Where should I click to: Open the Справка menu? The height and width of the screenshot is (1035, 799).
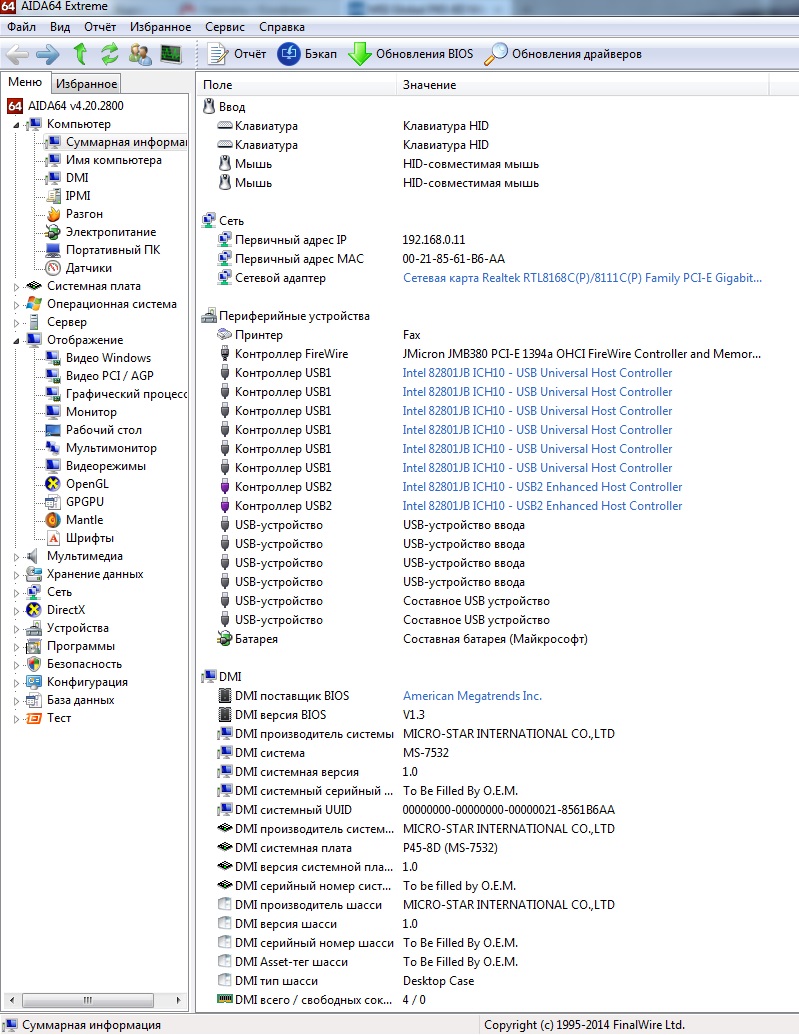[x=282, y=27]
